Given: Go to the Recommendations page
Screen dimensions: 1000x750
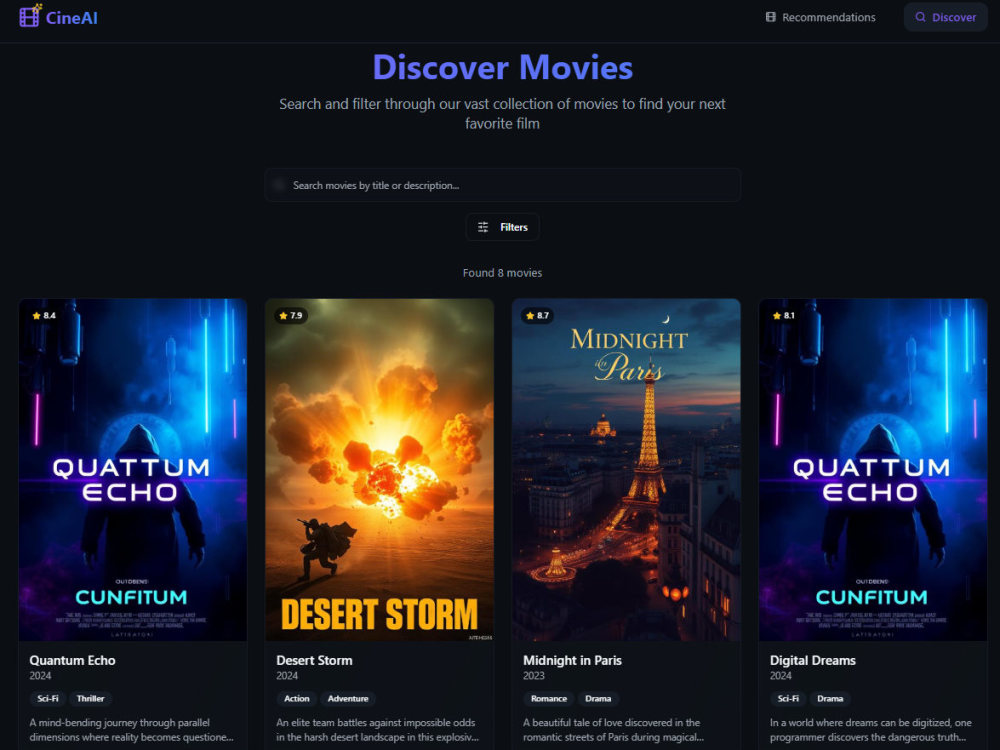Looking at the screenshot, I should 821,17.
